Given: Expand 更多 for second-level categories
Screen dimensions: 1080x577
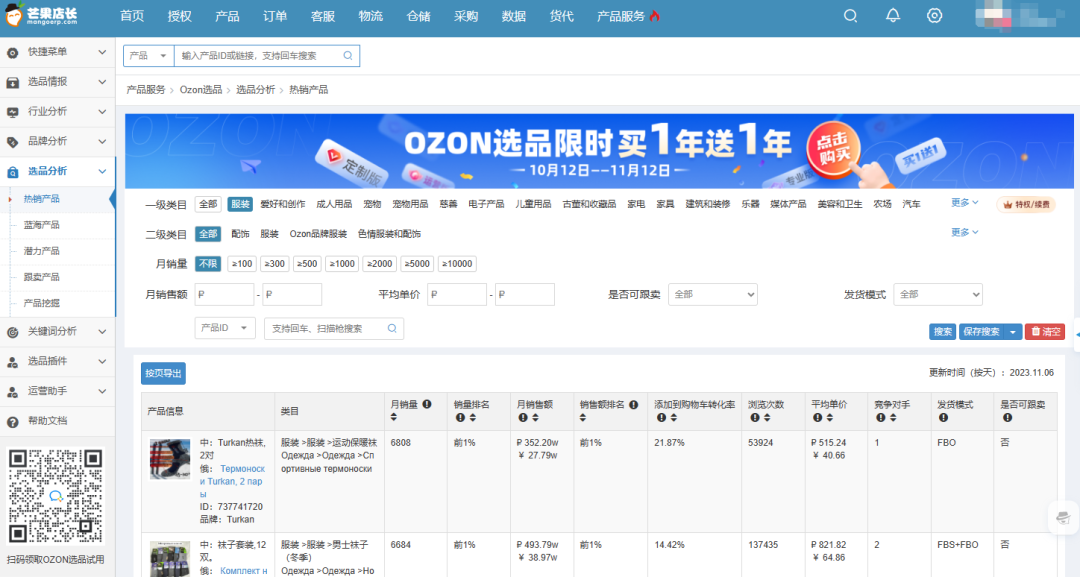Looking at the screenshot, I should click(964, 232).
